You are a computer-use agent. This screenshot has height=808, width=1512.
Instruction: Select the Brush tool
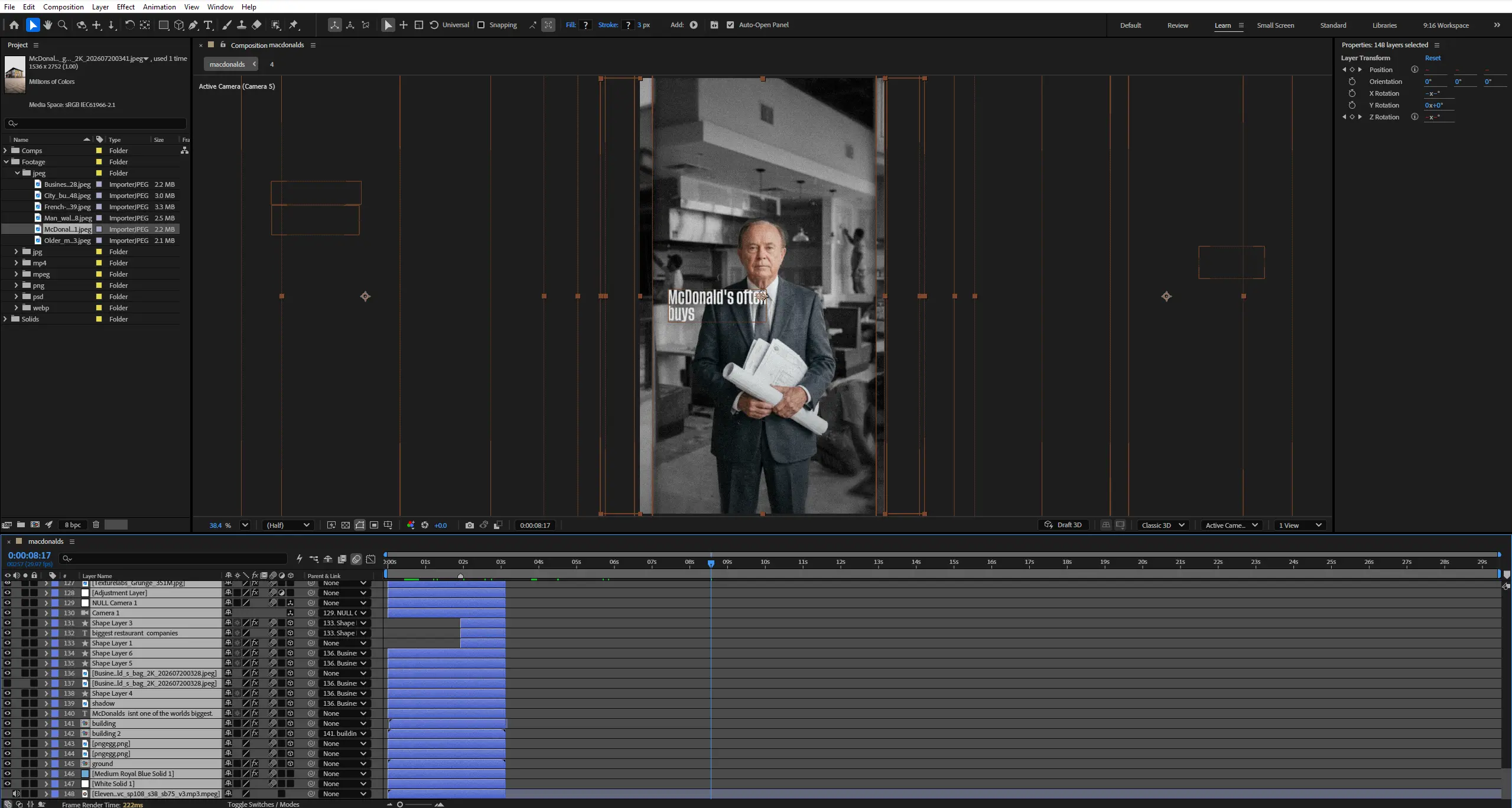coord(227,25)
